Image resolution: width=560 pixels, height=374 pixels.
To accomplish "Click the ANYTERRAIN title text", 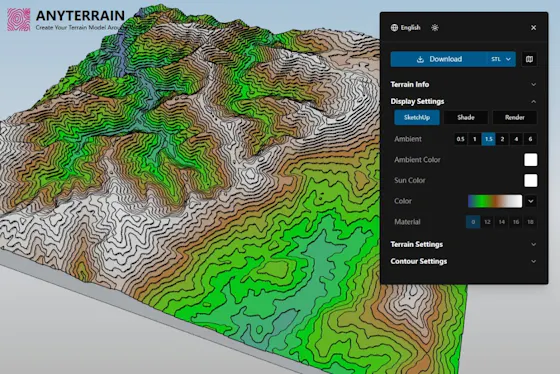I will 80,16.
